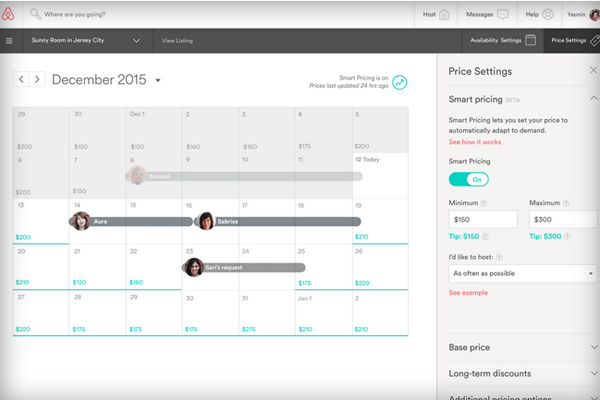Open the hamburger menu icon
The image size is (600, 400).
click(9, 41)
